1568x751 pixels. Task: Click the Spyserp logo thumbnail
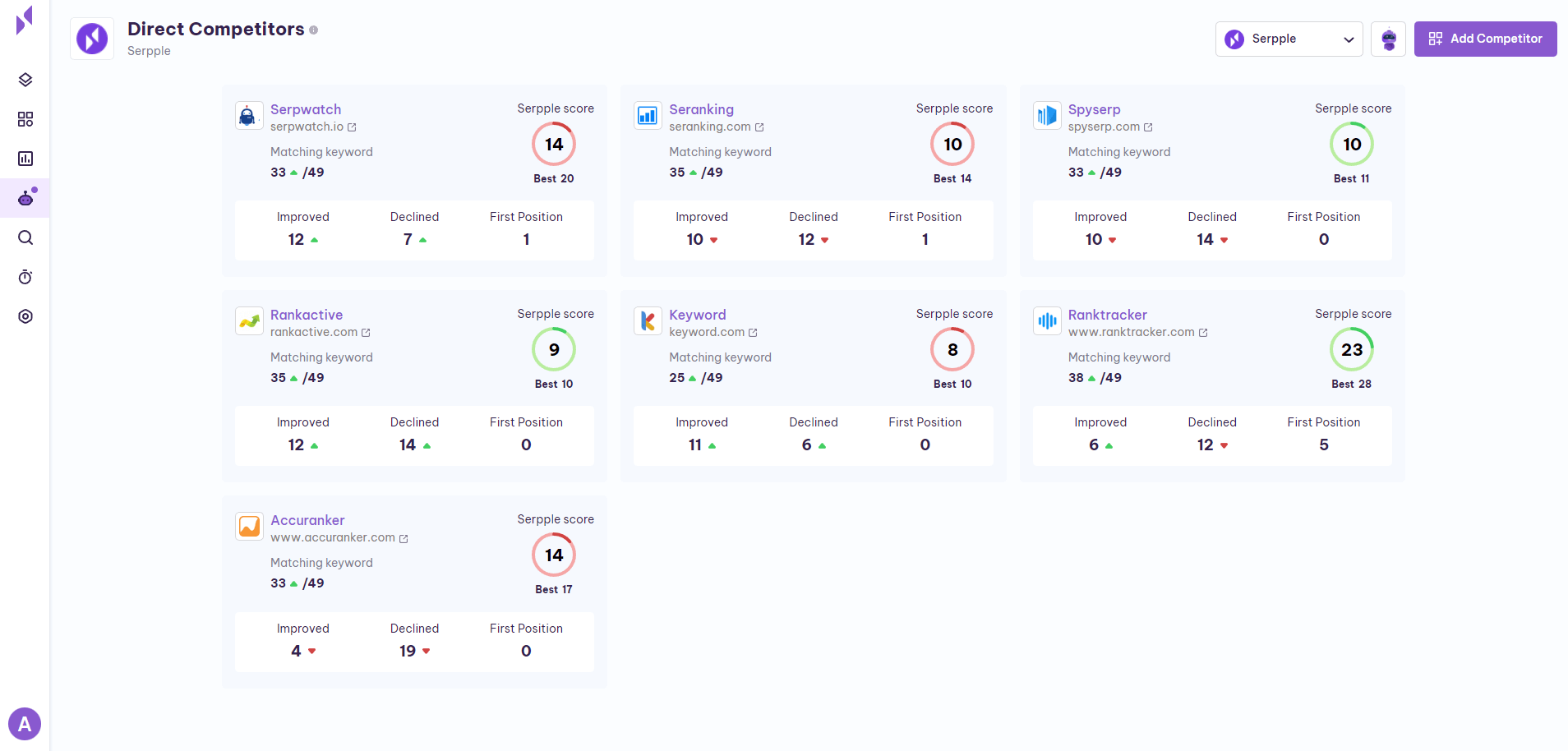(x=1047, y=116)
